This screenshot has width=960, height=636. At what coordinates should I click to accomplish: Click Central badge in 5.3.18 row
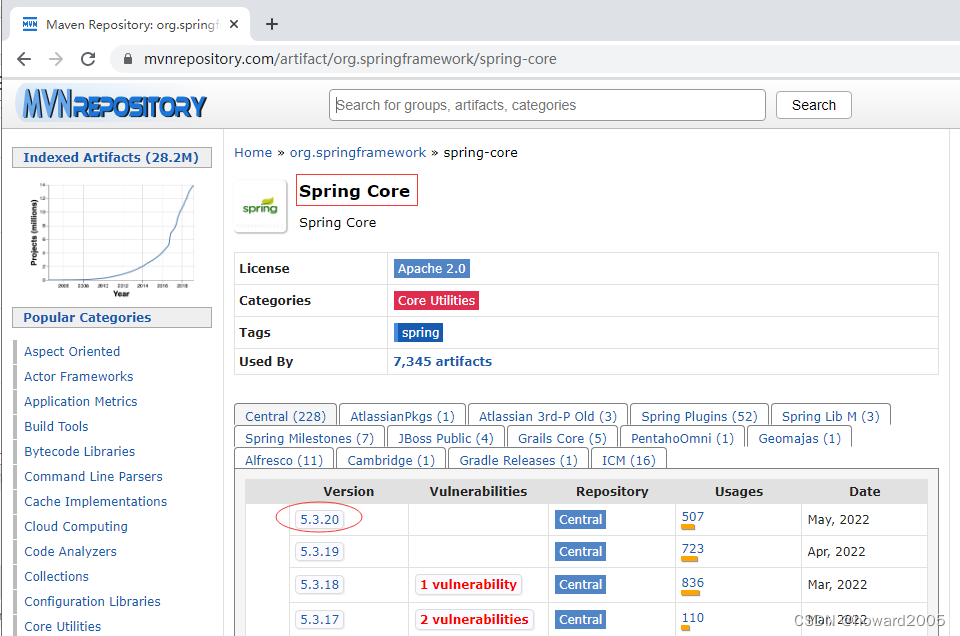click(580, 585)
